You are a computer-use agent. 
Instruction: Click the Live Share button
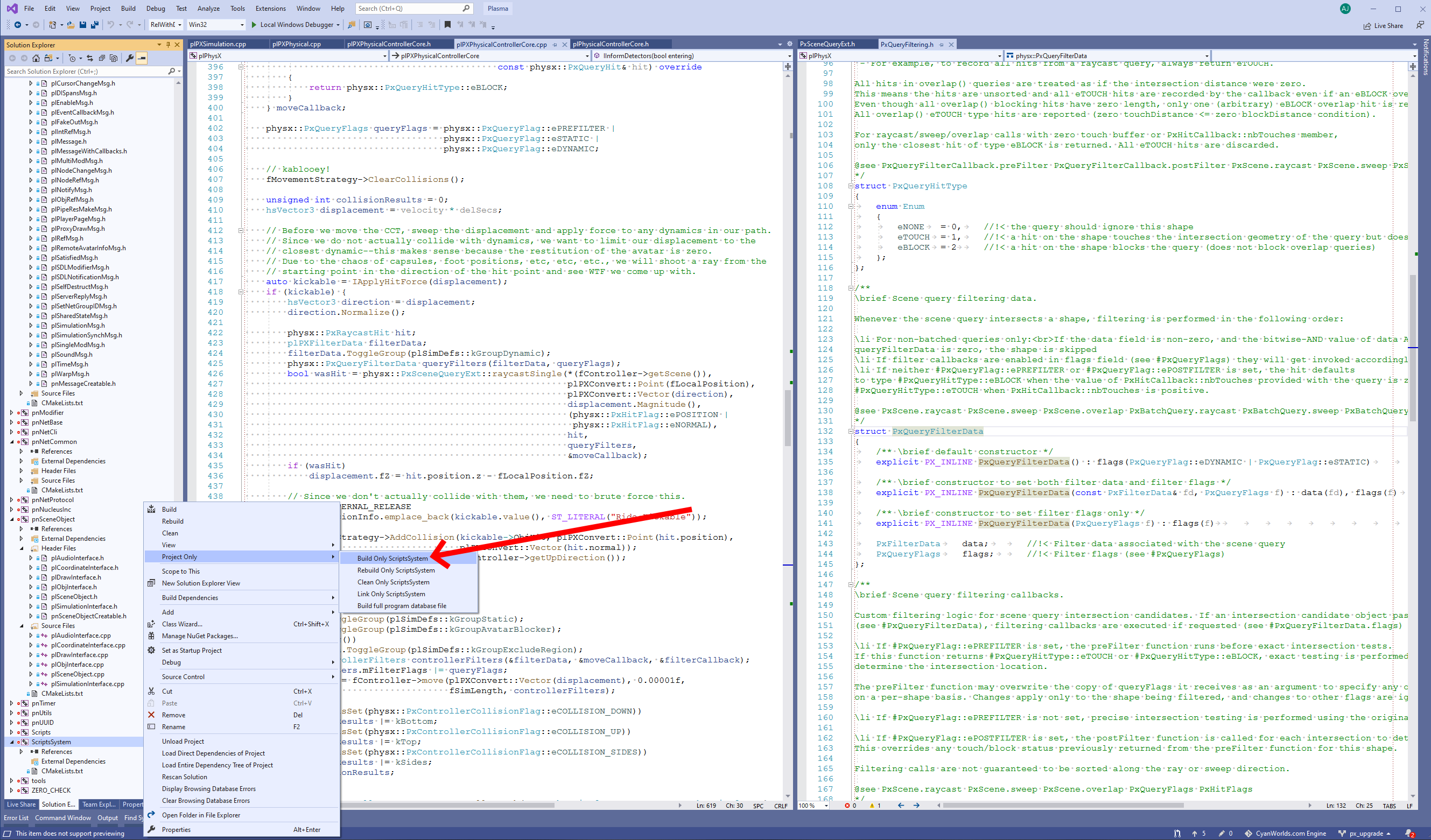pyautogui.click(x=1383, y=25)
